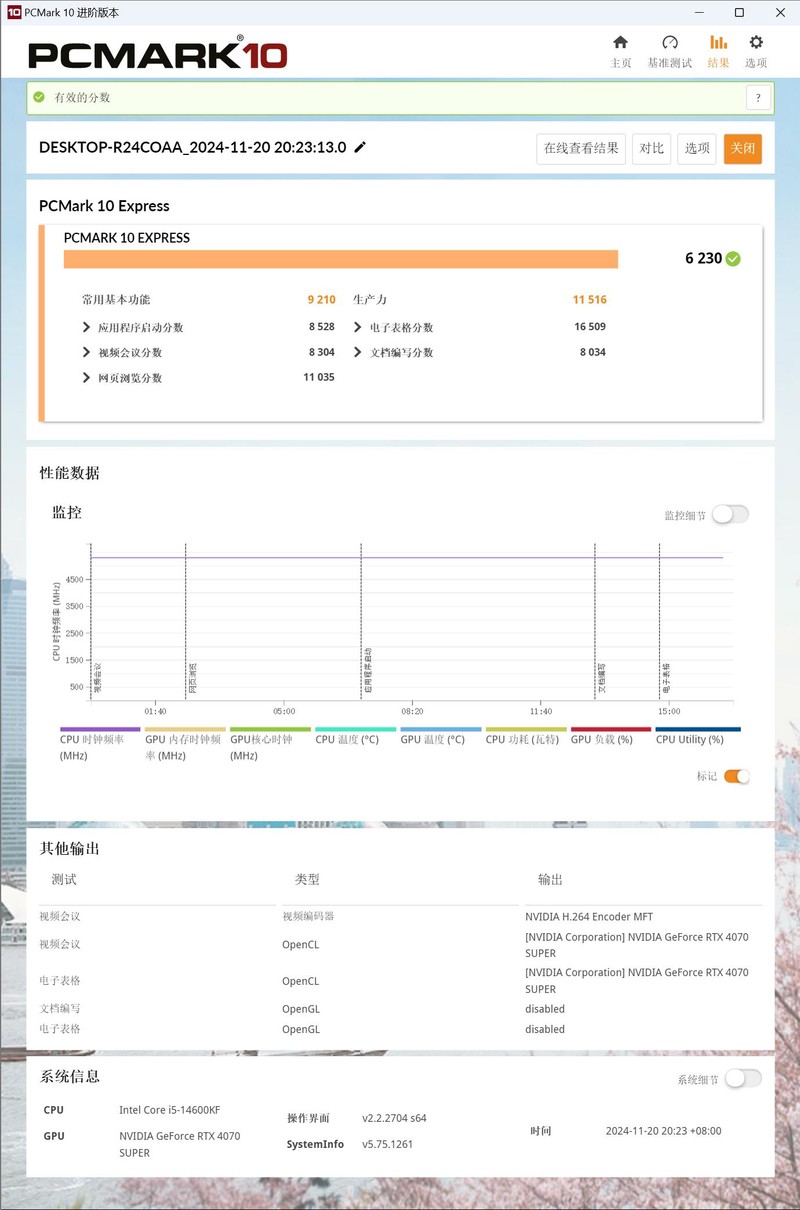Click the web browsing (网页浏览) marker in chart
Viewport: 800px width, 1210px height.
[x=192, y=678]
